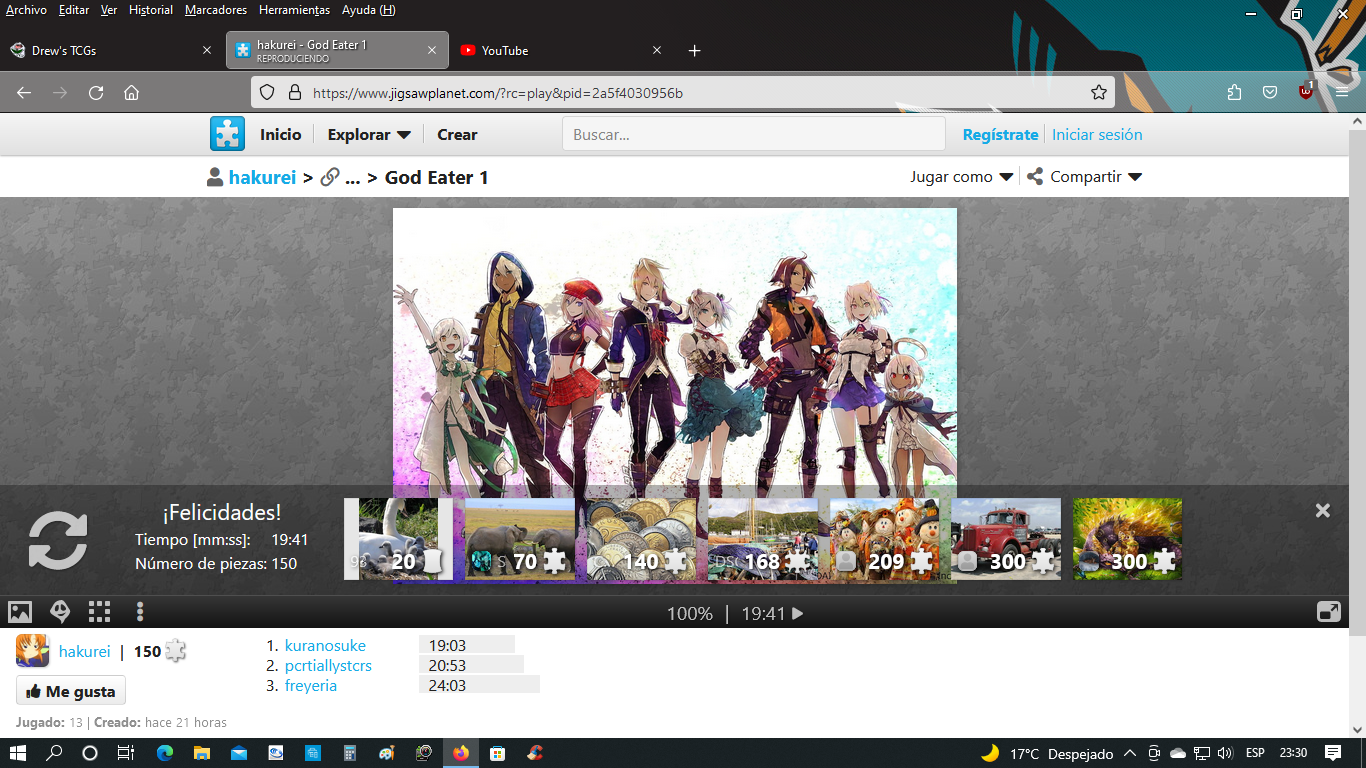
Task: Open File Explorer from taskbar
Action: pos(202,753)
